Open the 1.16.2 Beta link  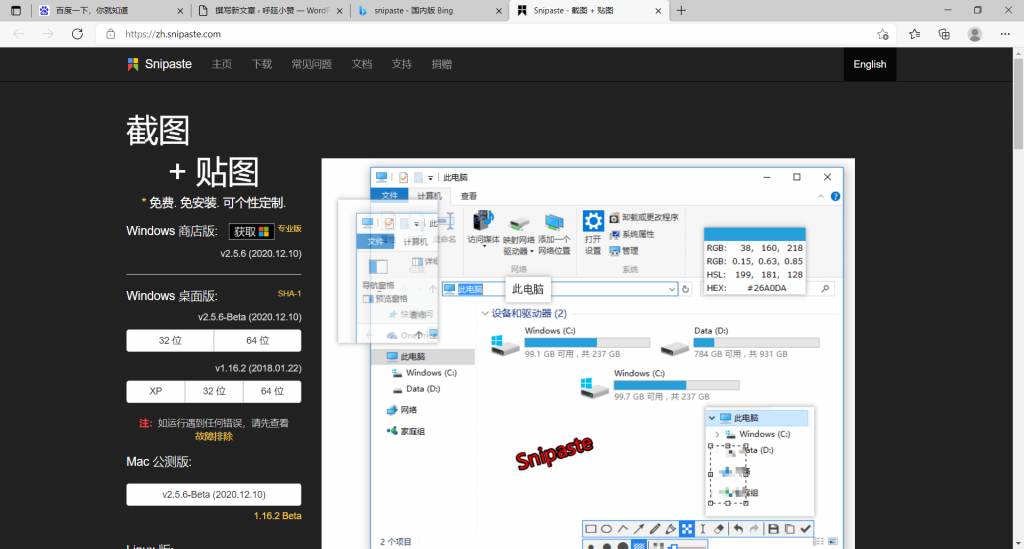(278, 516)
